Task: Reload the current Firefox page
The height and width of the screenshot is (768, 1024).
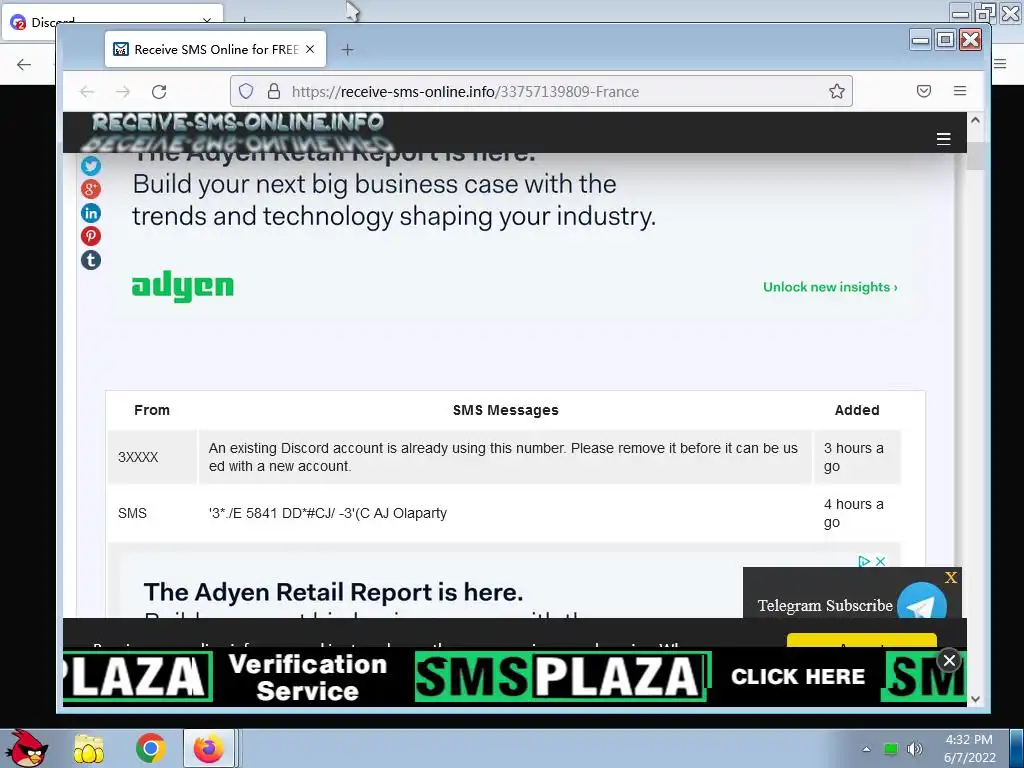Action: 159,91
